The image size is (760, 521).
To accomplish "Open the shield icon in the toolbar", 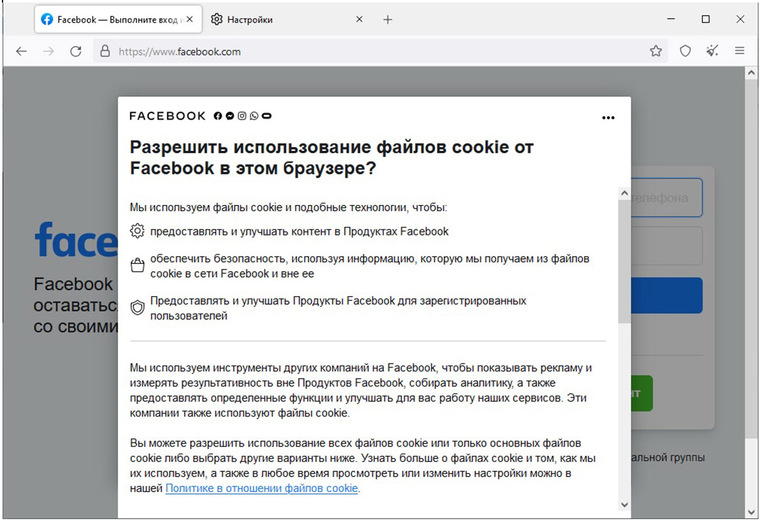I will pos(685,51).
